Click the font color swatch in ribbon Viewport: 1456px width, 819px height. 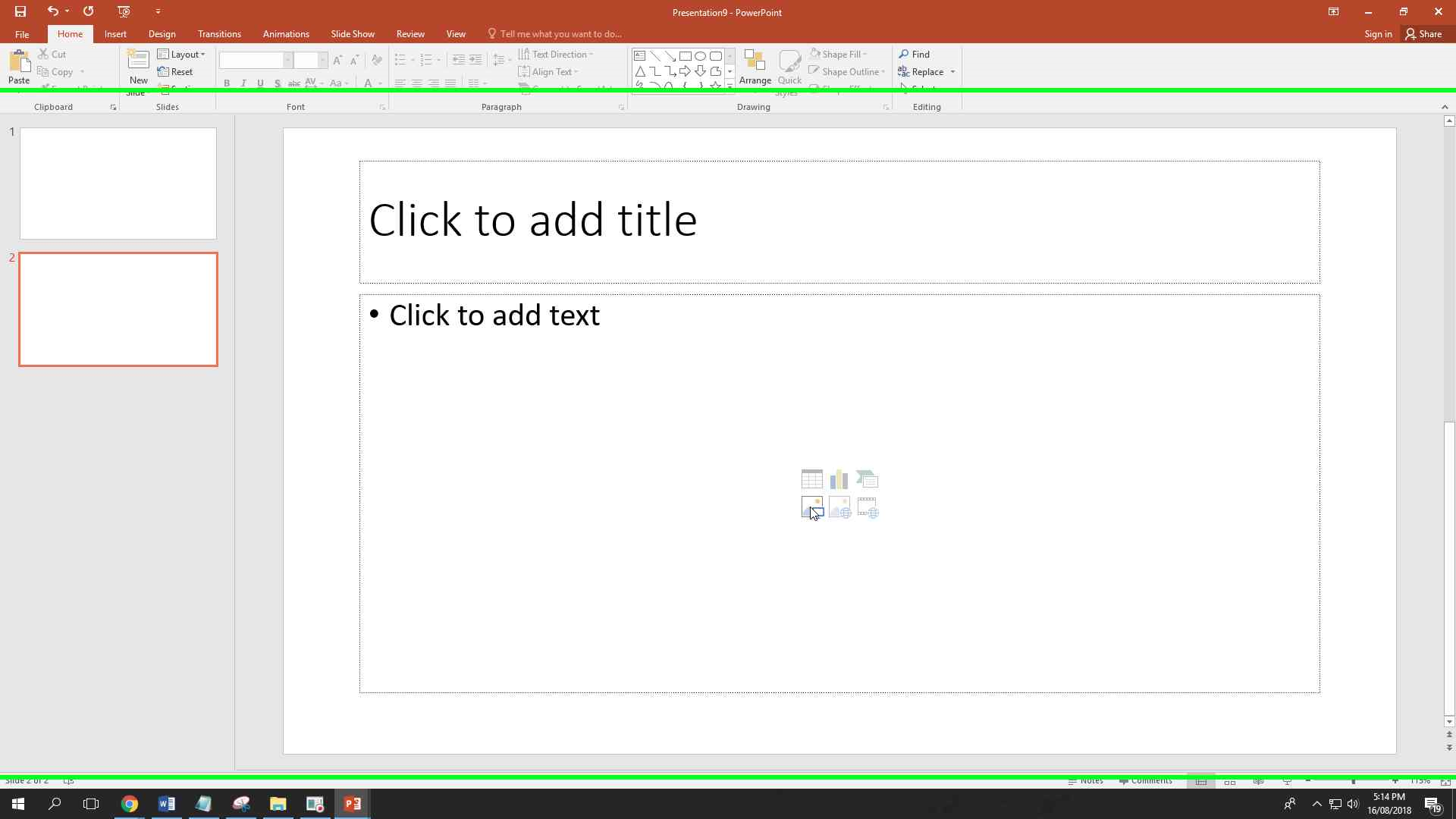367,84
